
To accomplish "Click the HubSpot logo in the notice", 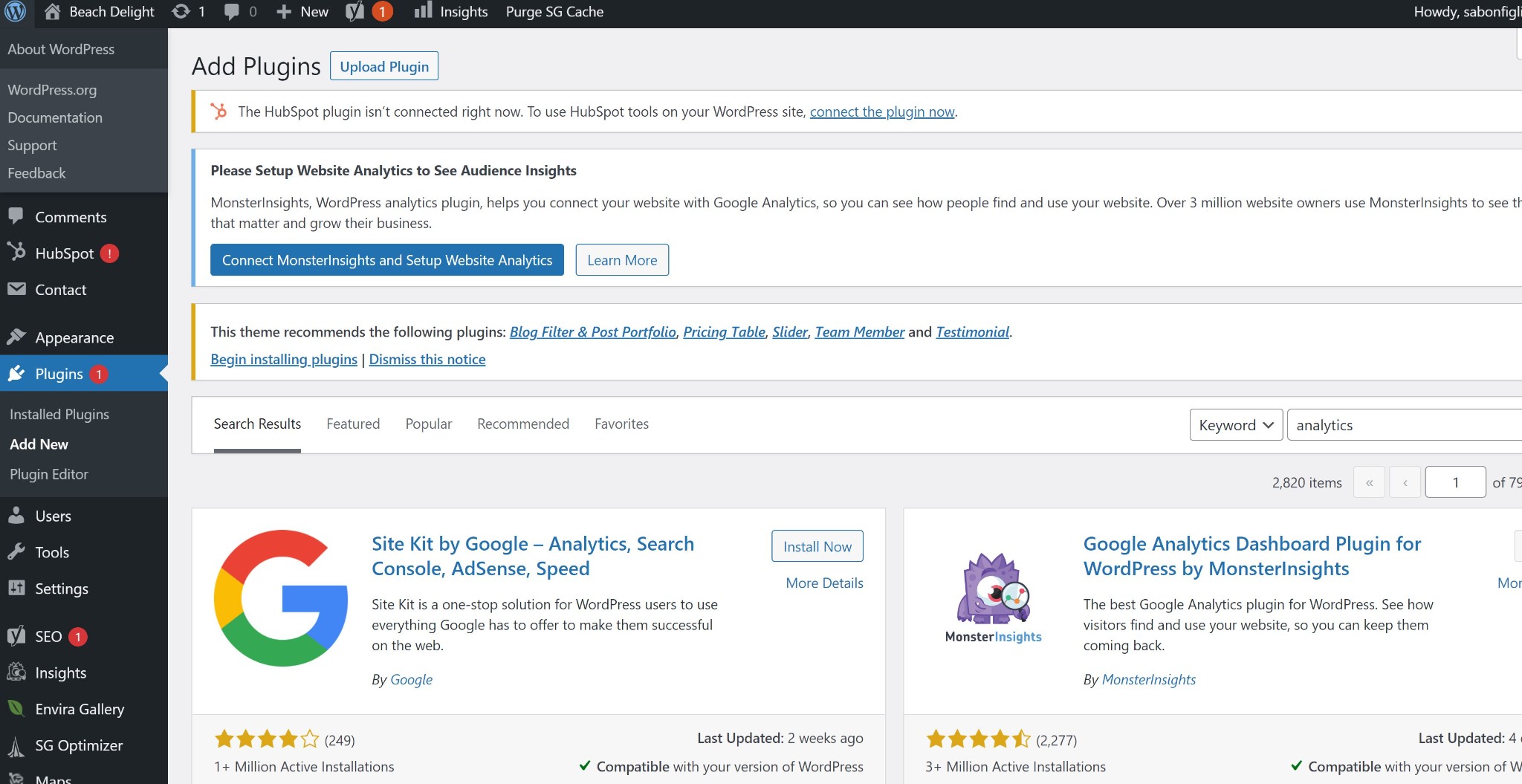I will 218,111.
